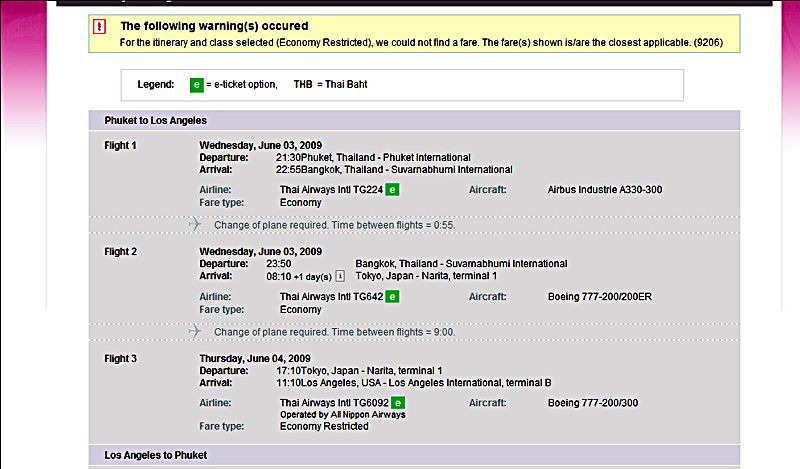Click Boeing 777-200/200ER aircraft text
Screen dimensions: 800x469
coord(600,297)
